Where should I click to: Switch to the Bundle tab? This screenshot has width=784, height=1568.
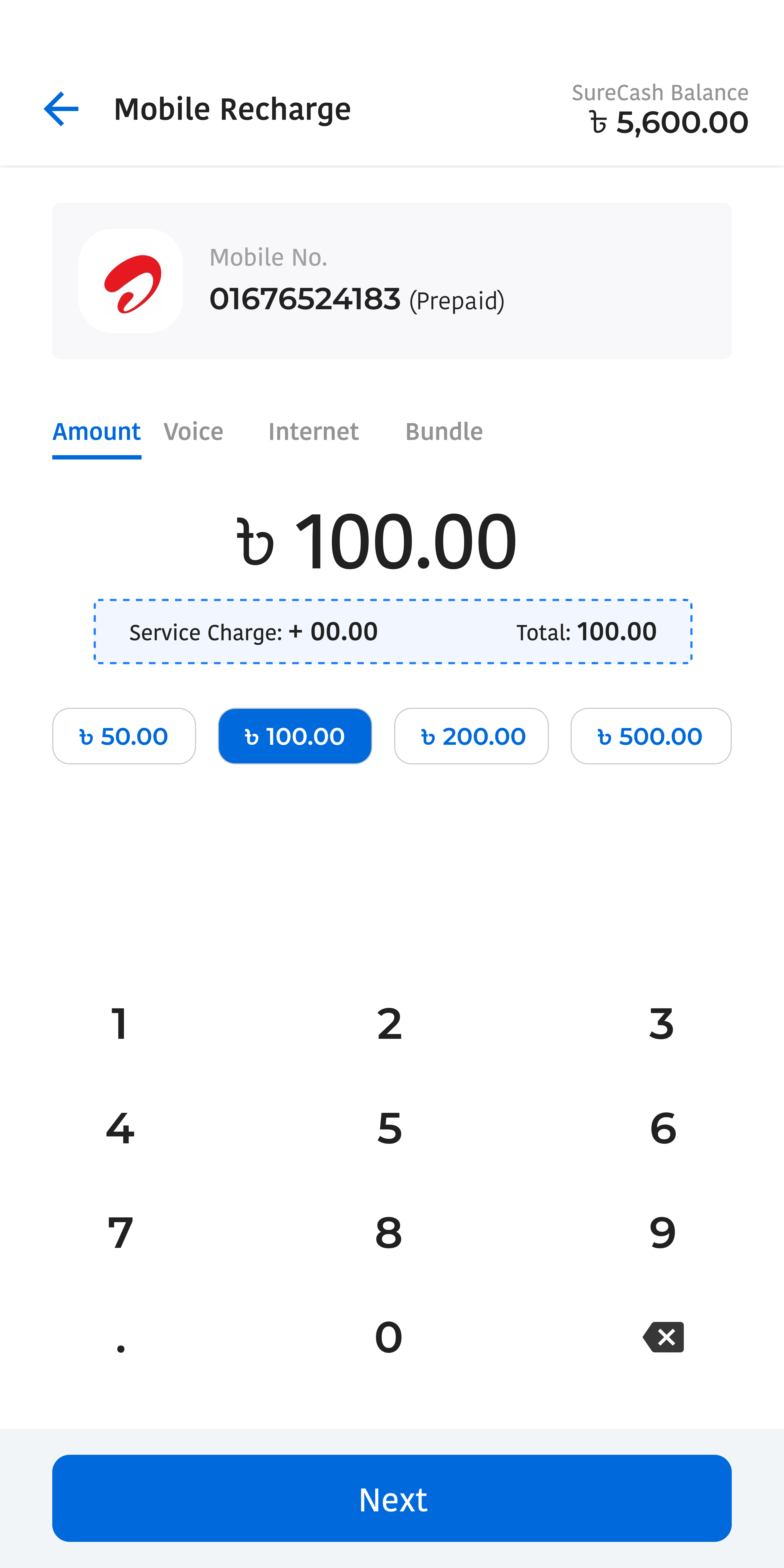point(444,432)
